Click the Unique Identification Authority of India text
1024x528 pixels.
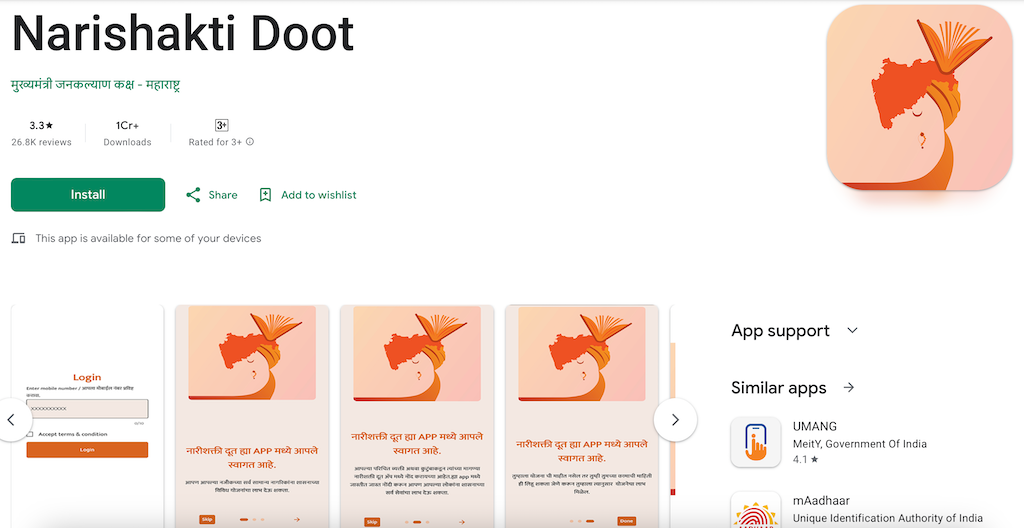pos(888,518)
